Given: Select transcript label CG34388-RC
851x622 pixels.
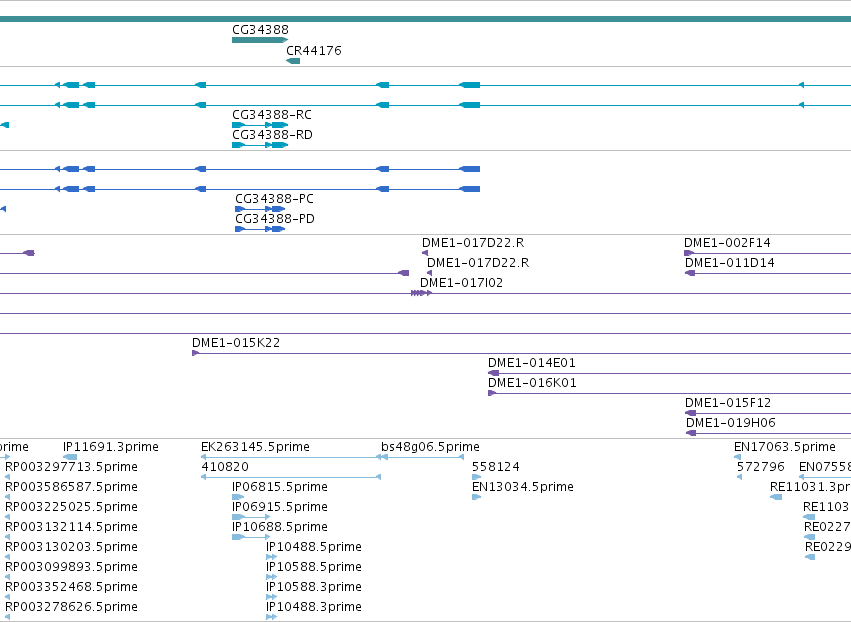Looking at the screenshot, I should (272, 115).
